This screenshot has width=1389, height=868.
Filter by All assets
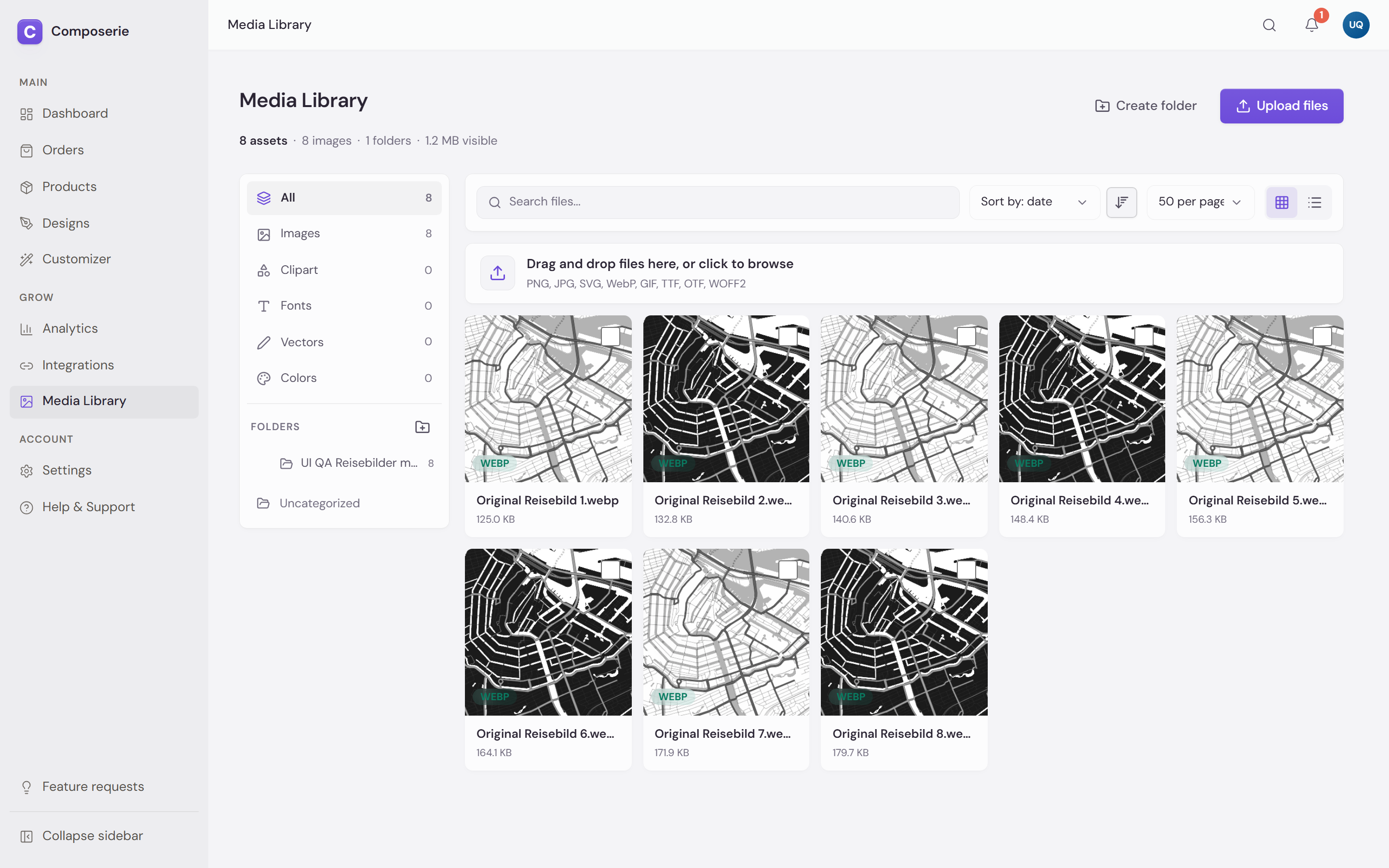click(x=344, y=198)
